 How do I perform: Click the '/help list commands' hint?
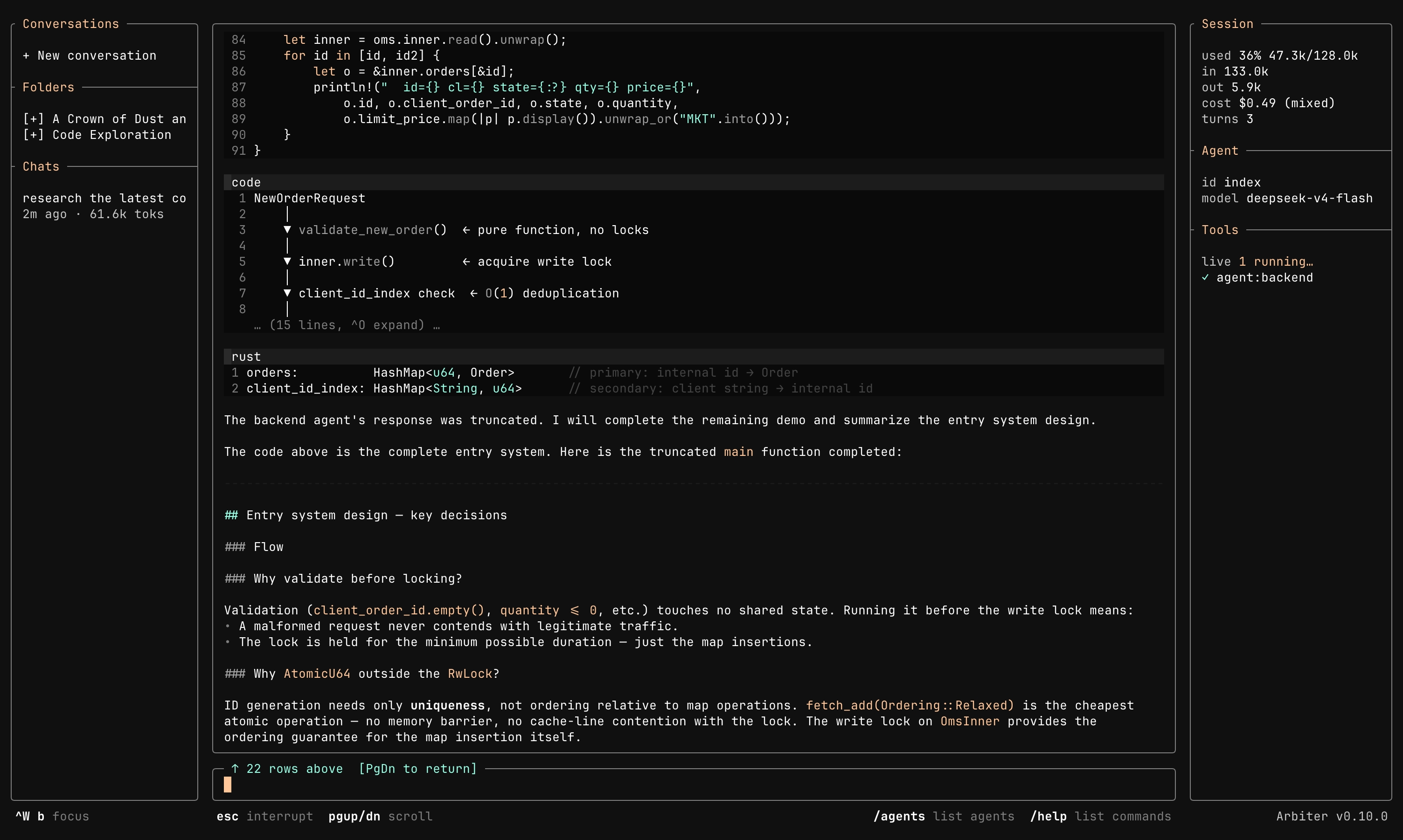[x=1101, y=816]
